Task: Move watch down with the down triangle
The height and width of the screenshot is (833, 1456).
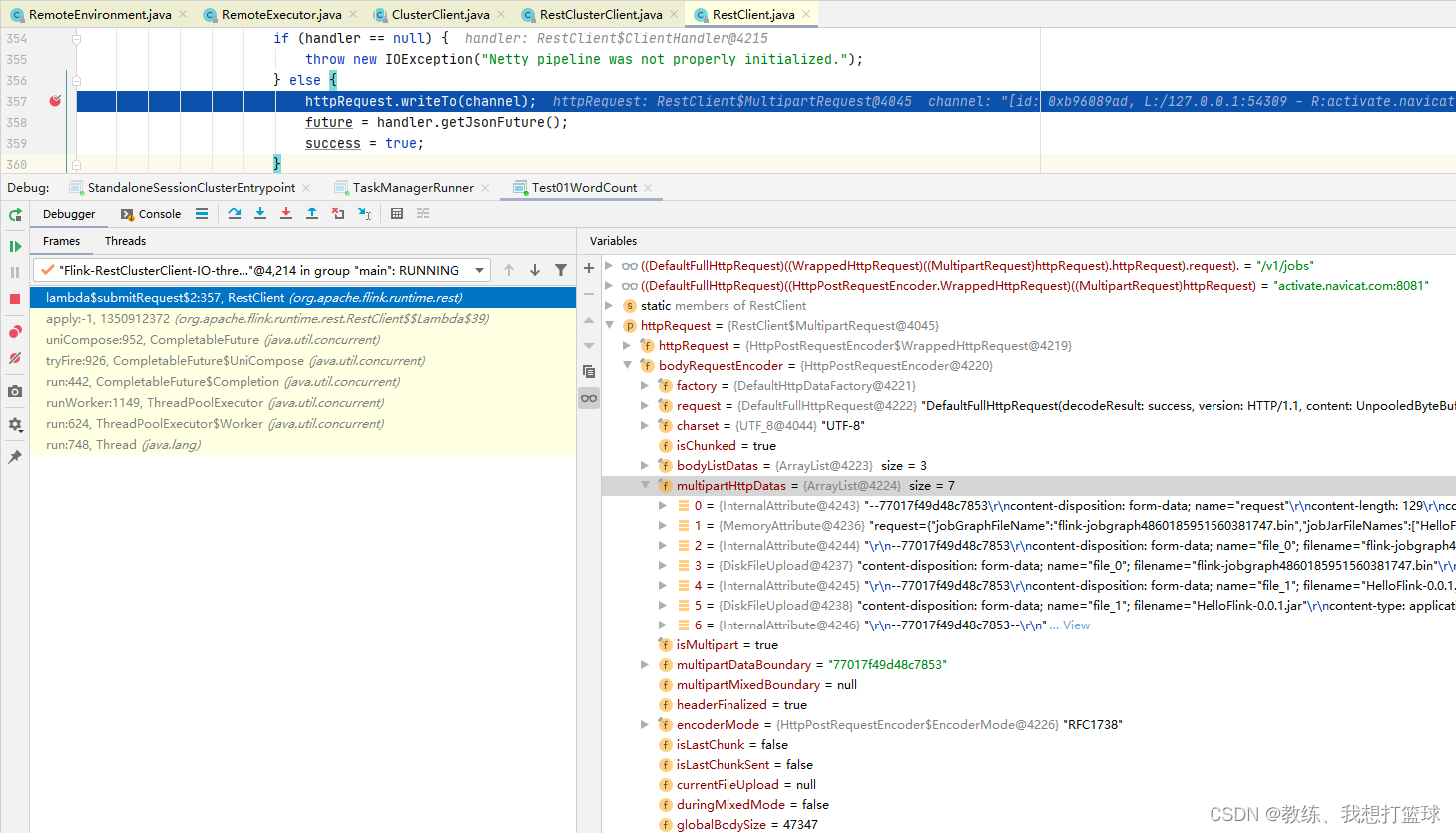Action: point(589,346)
